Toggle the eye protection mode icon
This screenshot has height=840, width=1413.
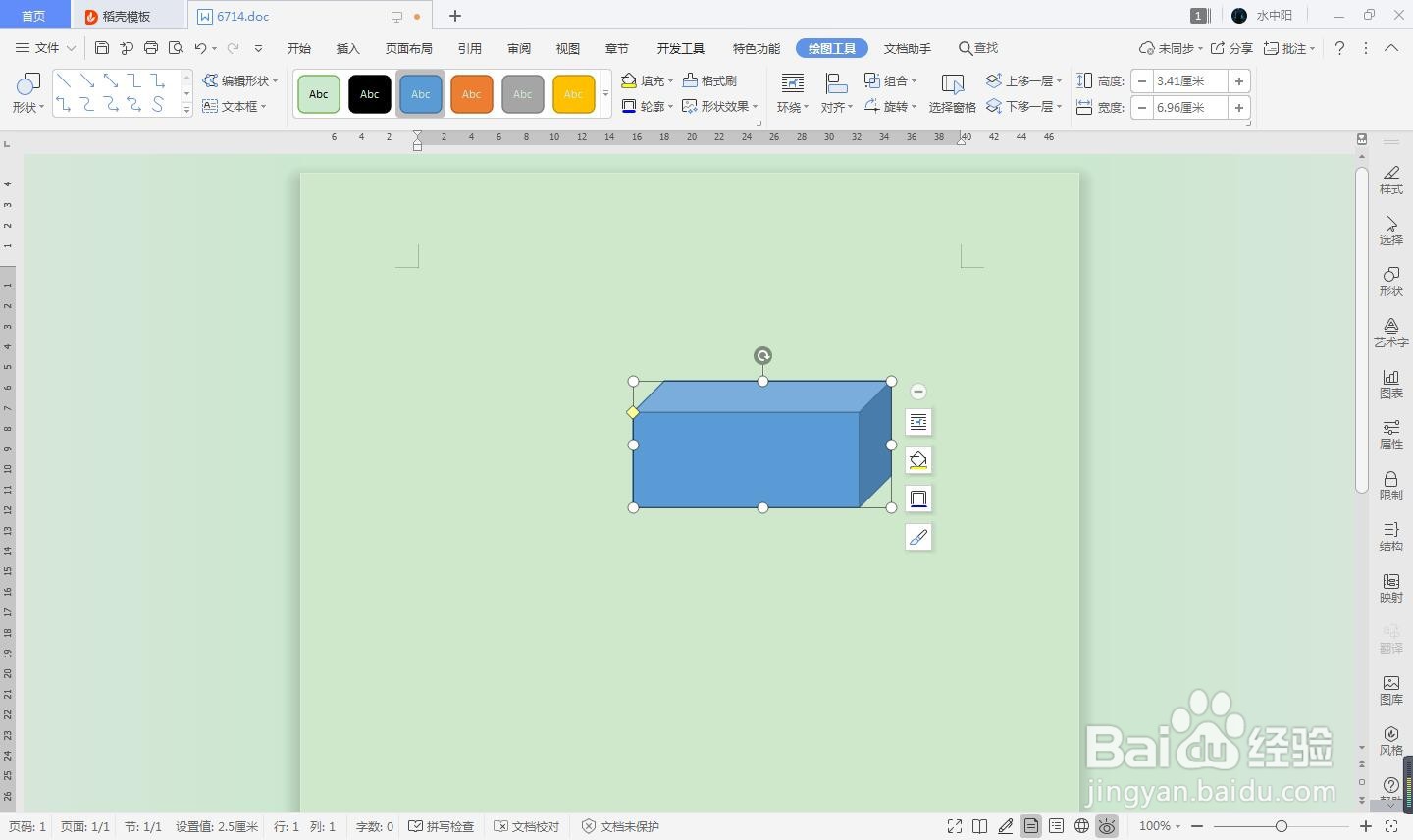(1107, 826)
